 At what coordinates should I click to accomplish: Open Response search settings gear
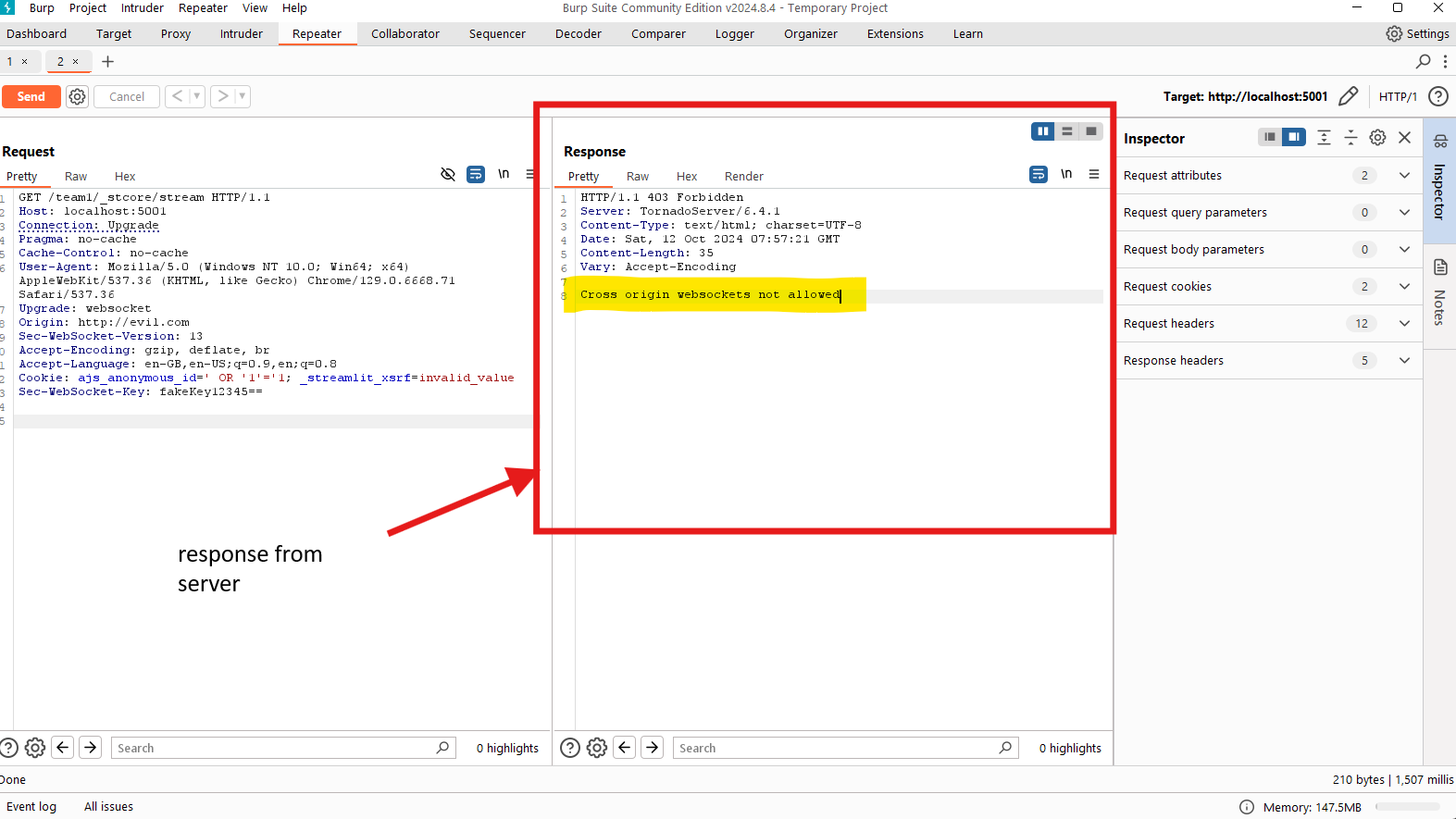point(597,748)
